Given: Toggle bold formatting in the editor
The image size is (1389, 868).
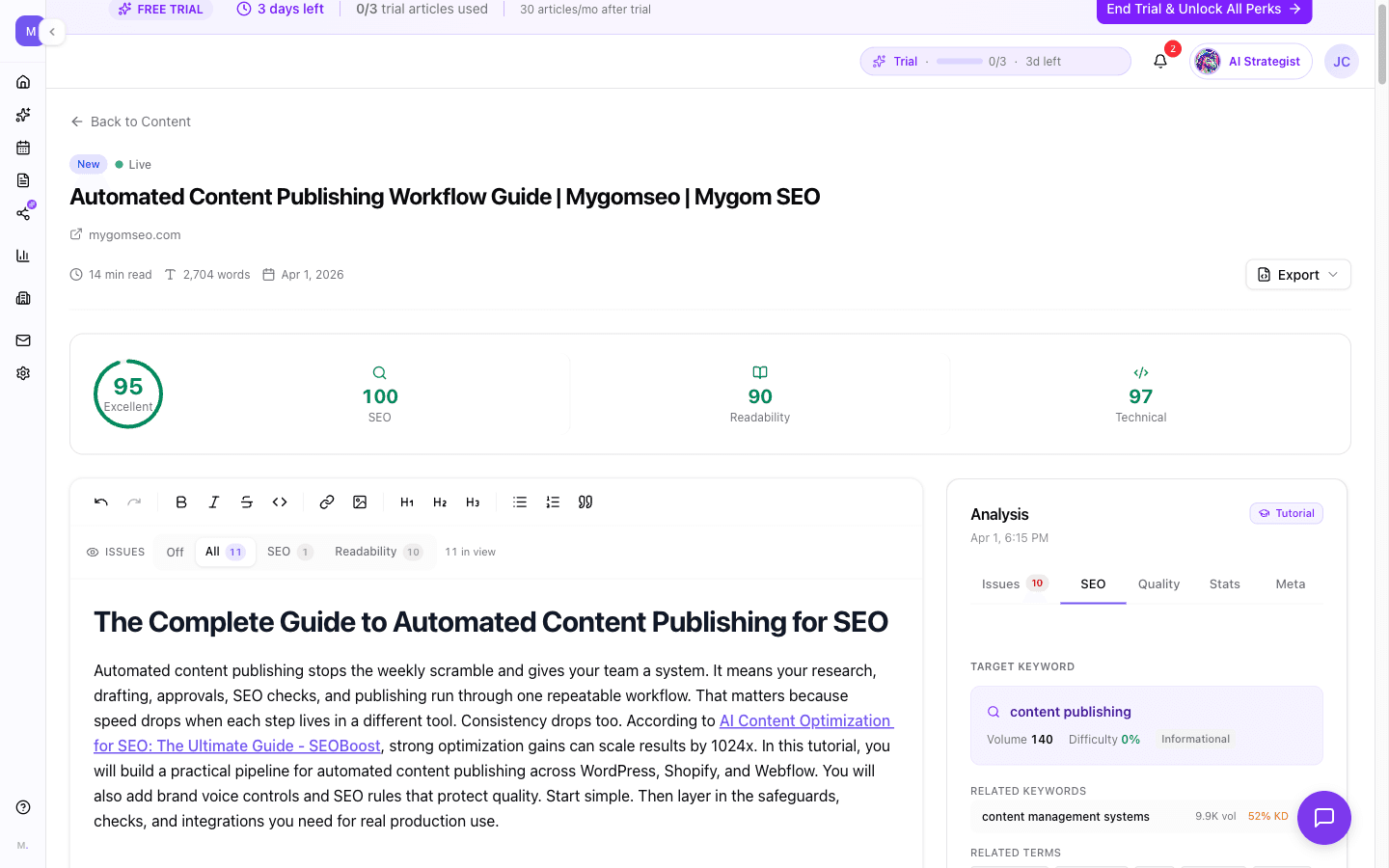Looking at the screenshot, I should click(181, 502).
